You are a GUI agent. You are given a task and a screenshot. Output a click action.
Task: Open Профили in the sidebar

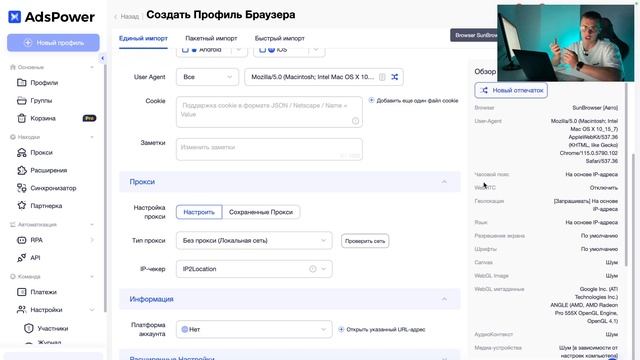pyautogui.click(x=44, y=82)
